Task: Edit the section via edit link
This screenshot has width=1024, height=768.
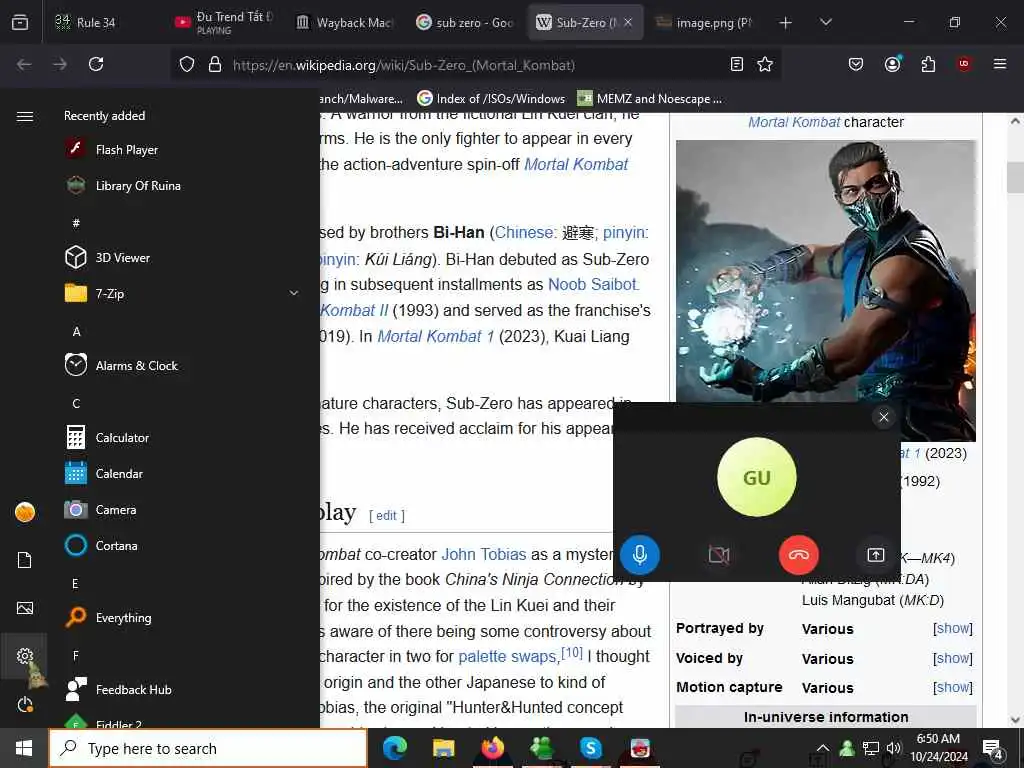Action: [x=387, y=515]
